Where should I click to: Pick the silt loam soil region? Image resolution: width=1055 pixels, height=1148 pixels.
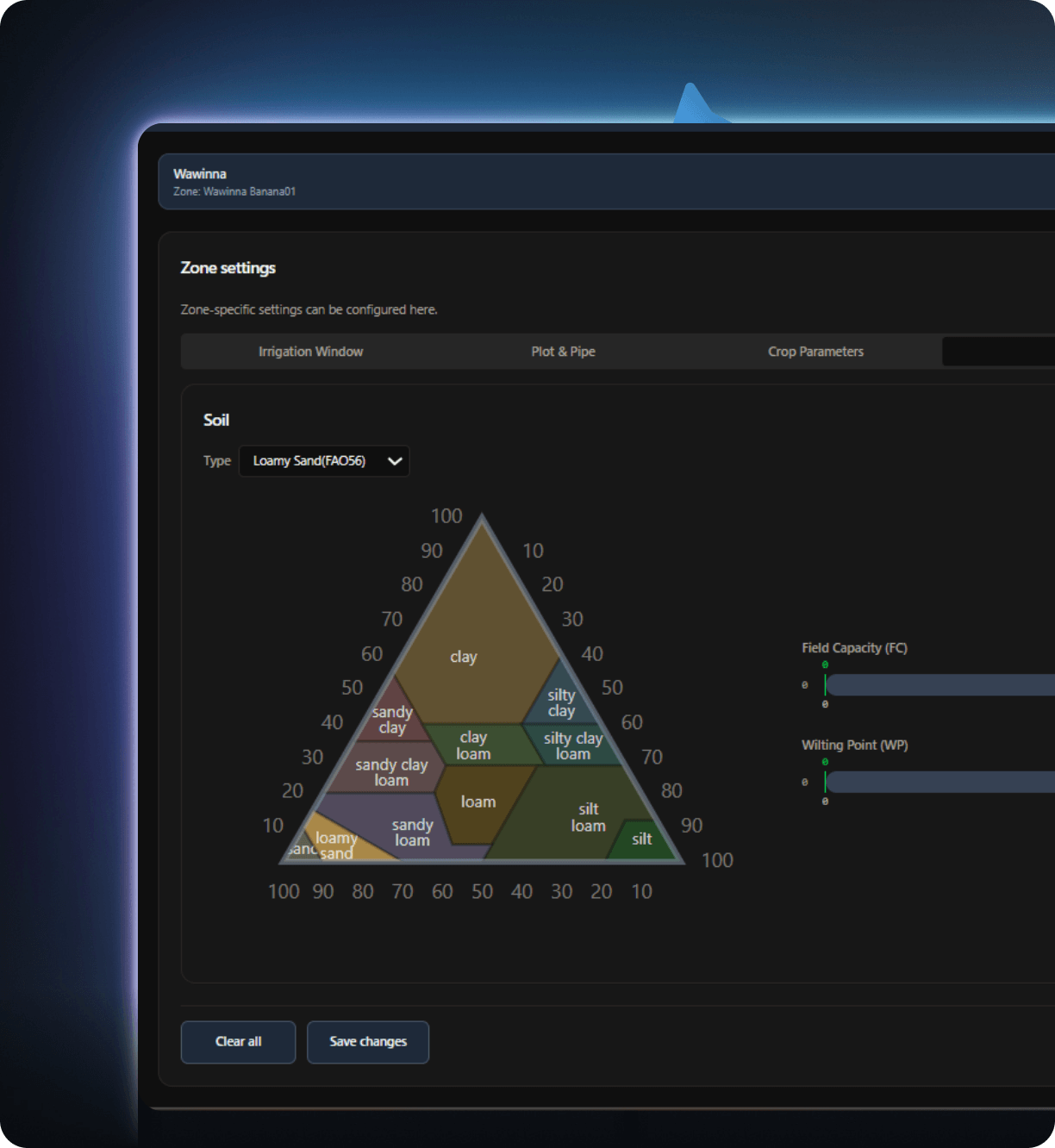tap(588, 817)
